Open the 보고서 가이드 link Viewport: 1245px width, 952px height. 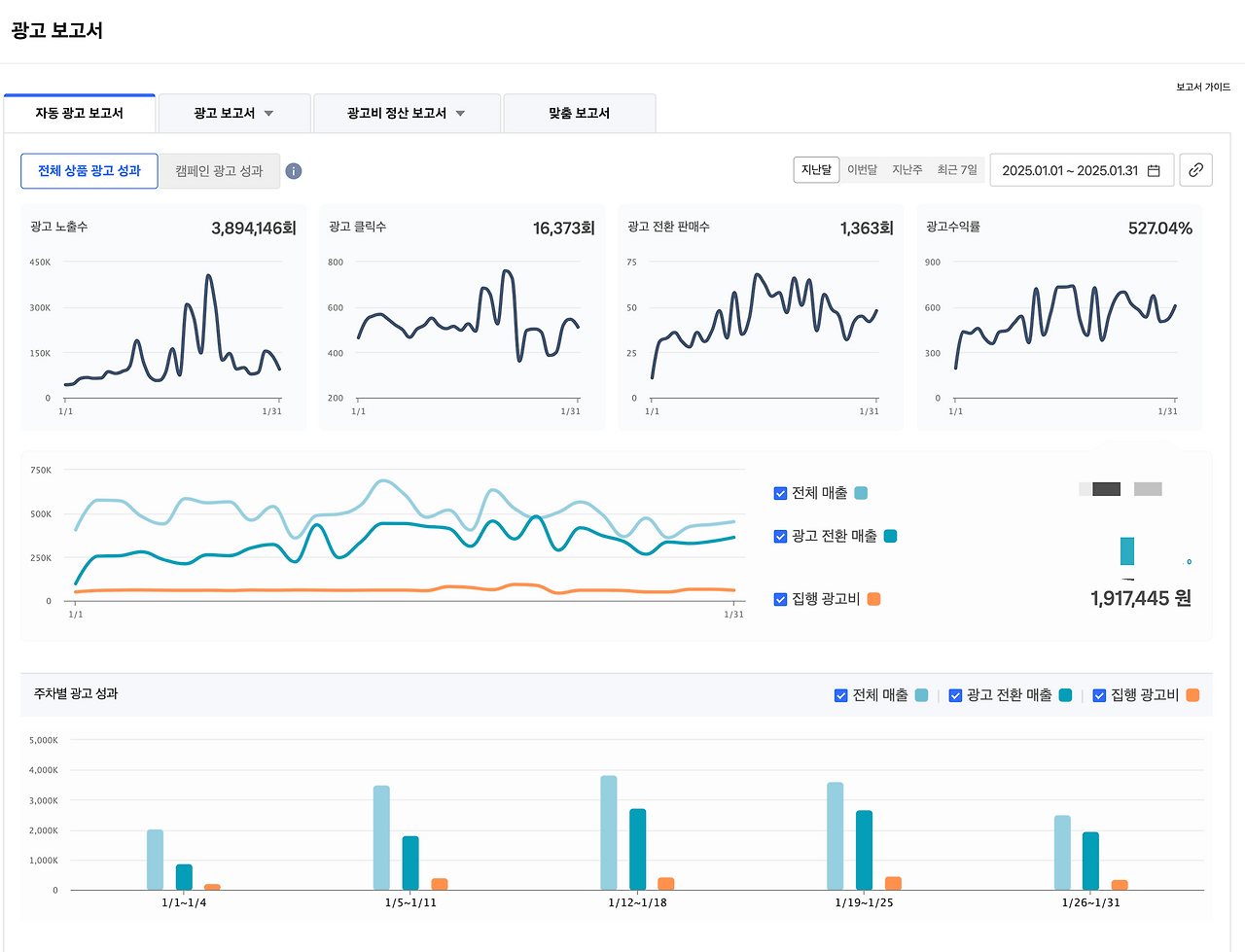tap(1203, 87)
